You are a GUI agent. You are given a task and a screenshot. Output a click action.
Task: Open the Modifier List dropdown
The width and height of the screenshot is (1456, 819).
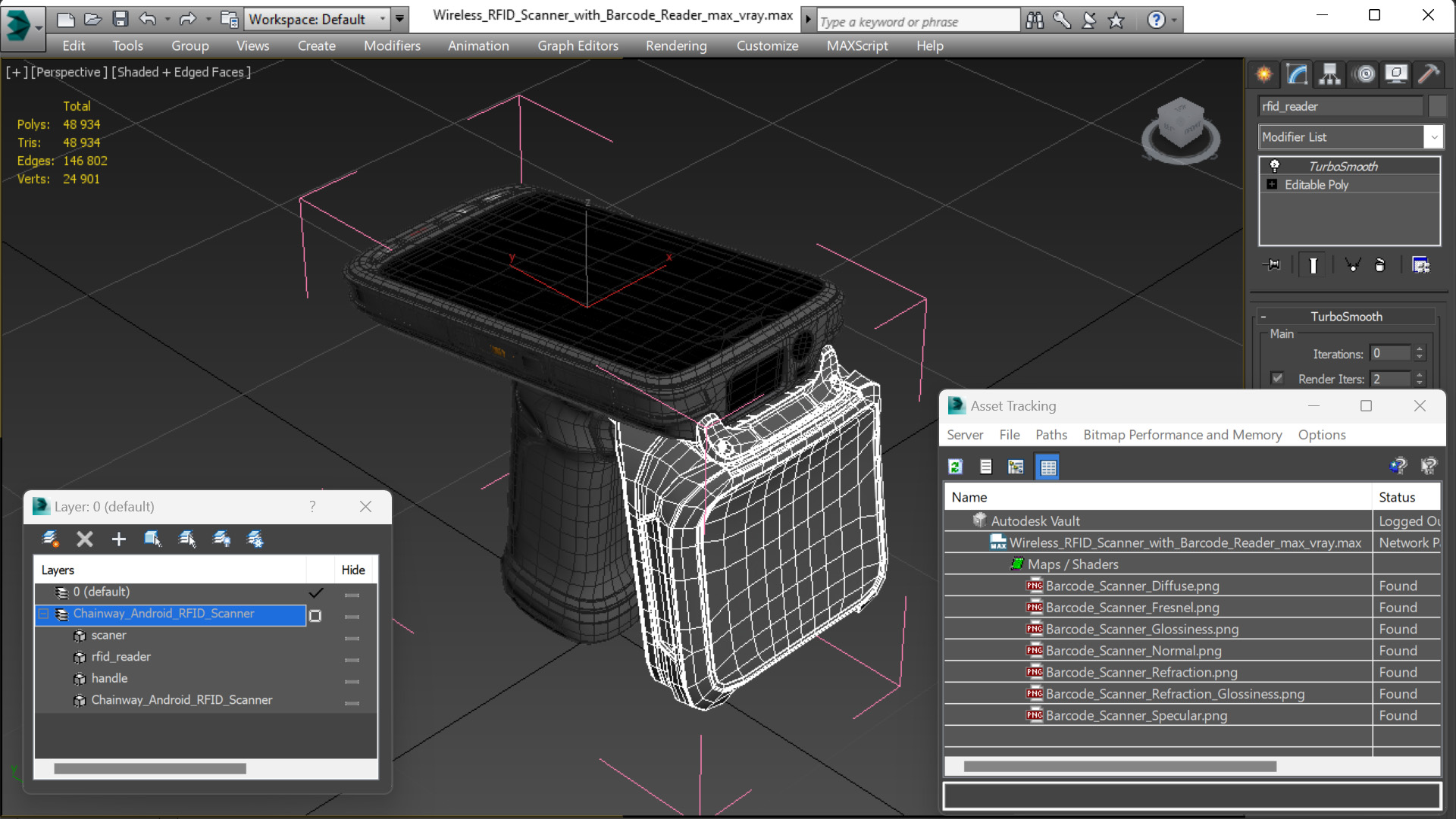point(1433,137)
